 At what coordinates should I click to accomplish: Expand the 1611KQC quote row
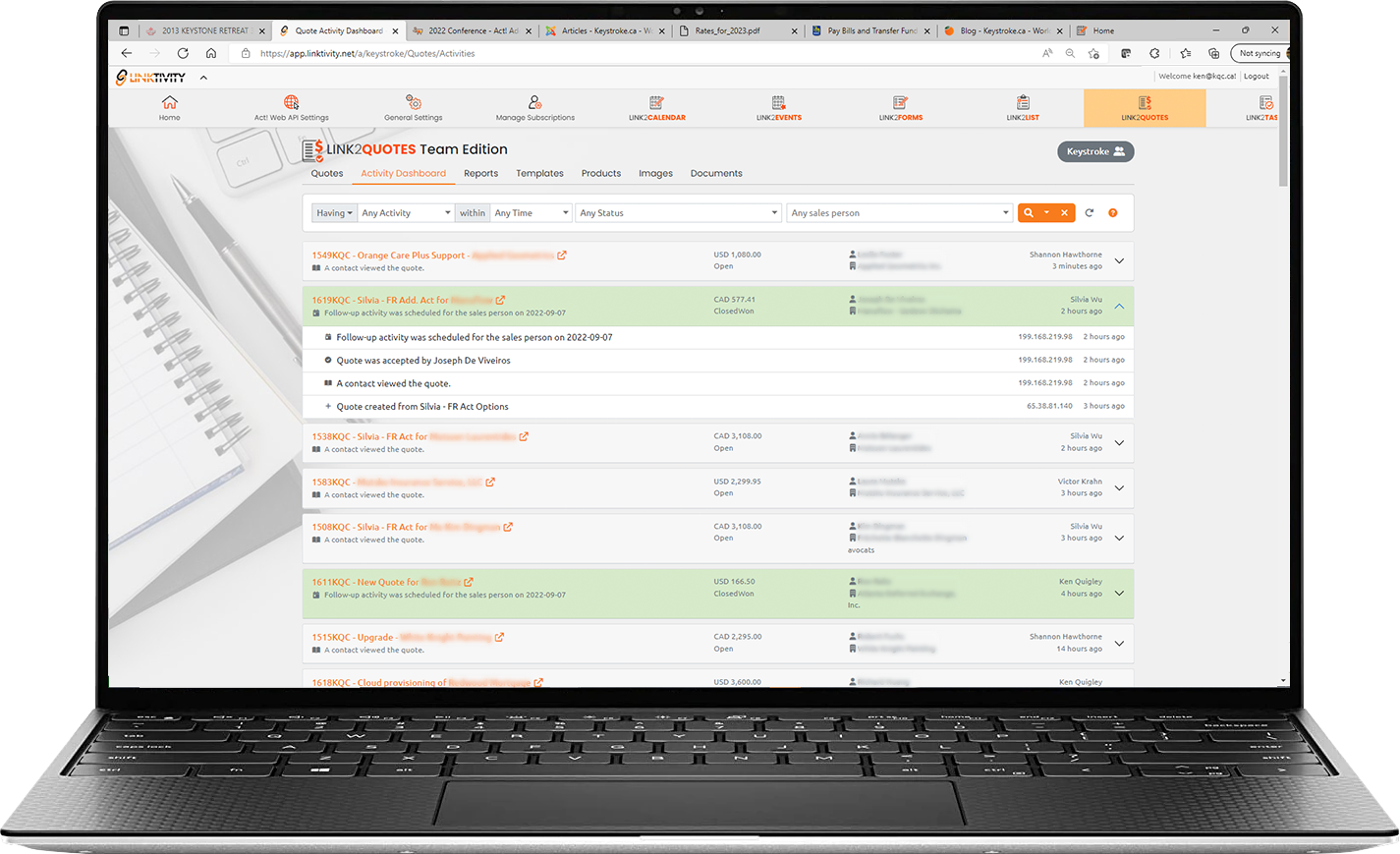coord(1119,593)
